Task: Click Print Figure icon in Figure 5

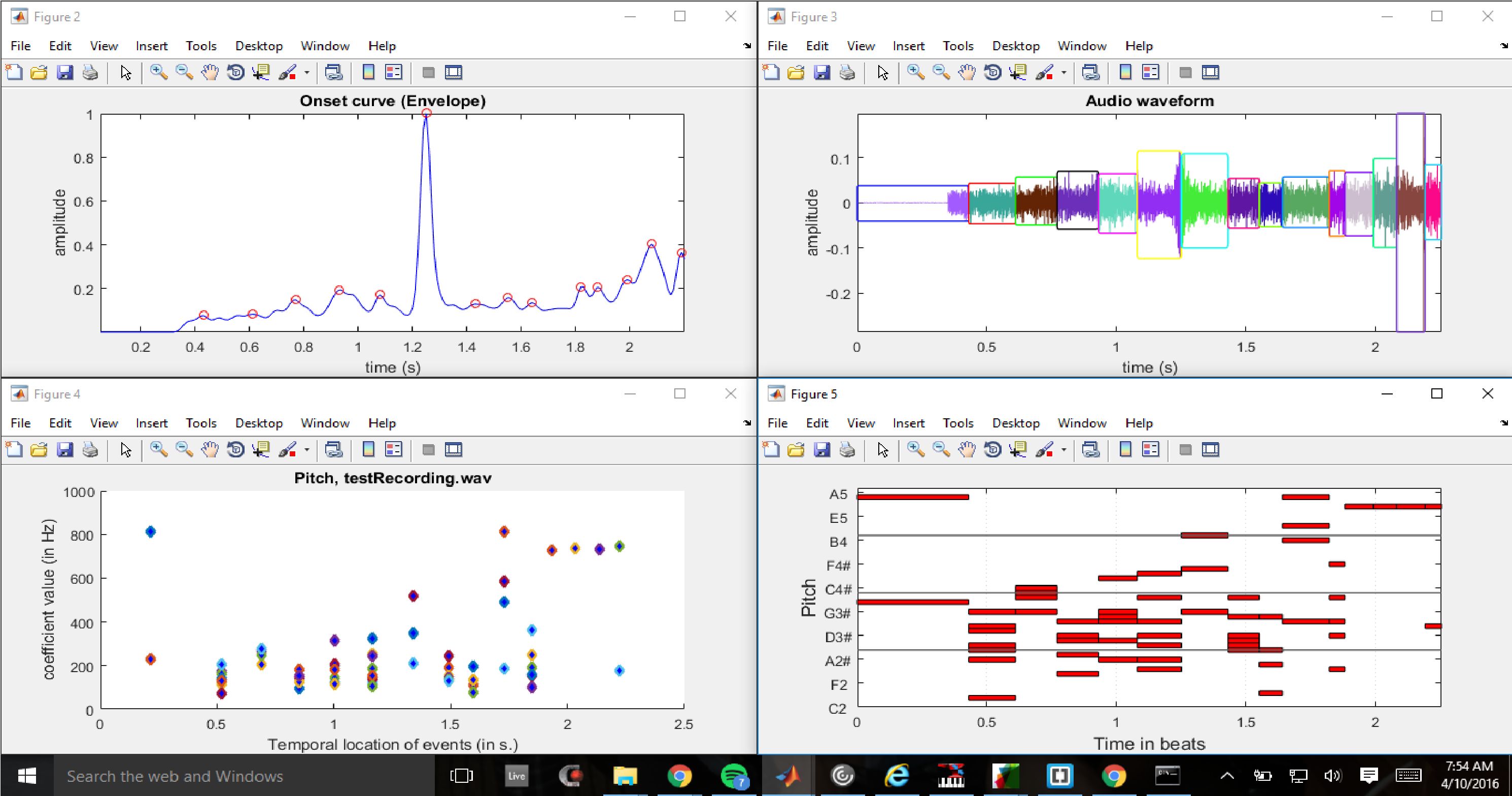Action: pyautogui.click(x=847, y=450)
